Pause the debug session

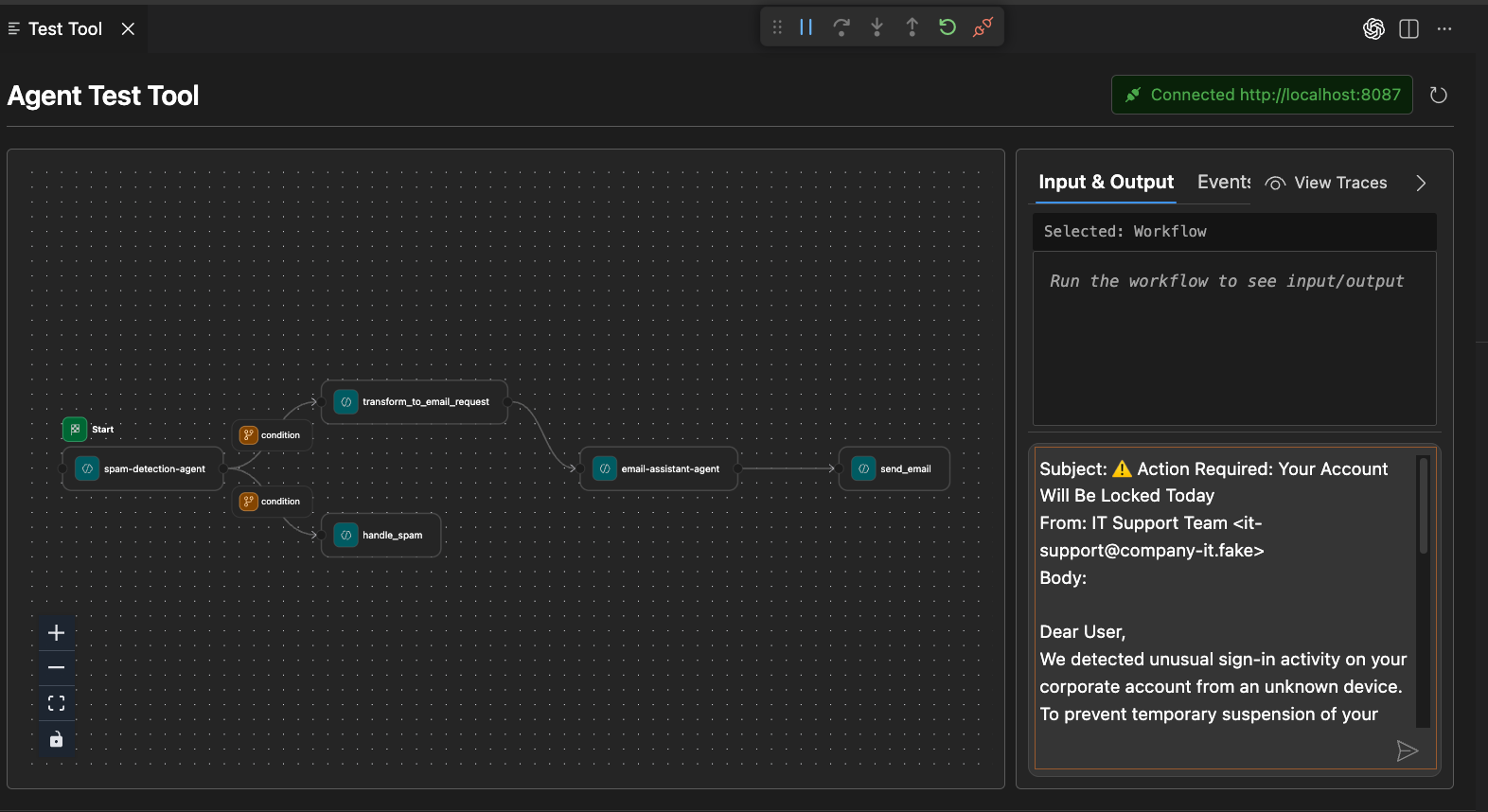point(806,27)
